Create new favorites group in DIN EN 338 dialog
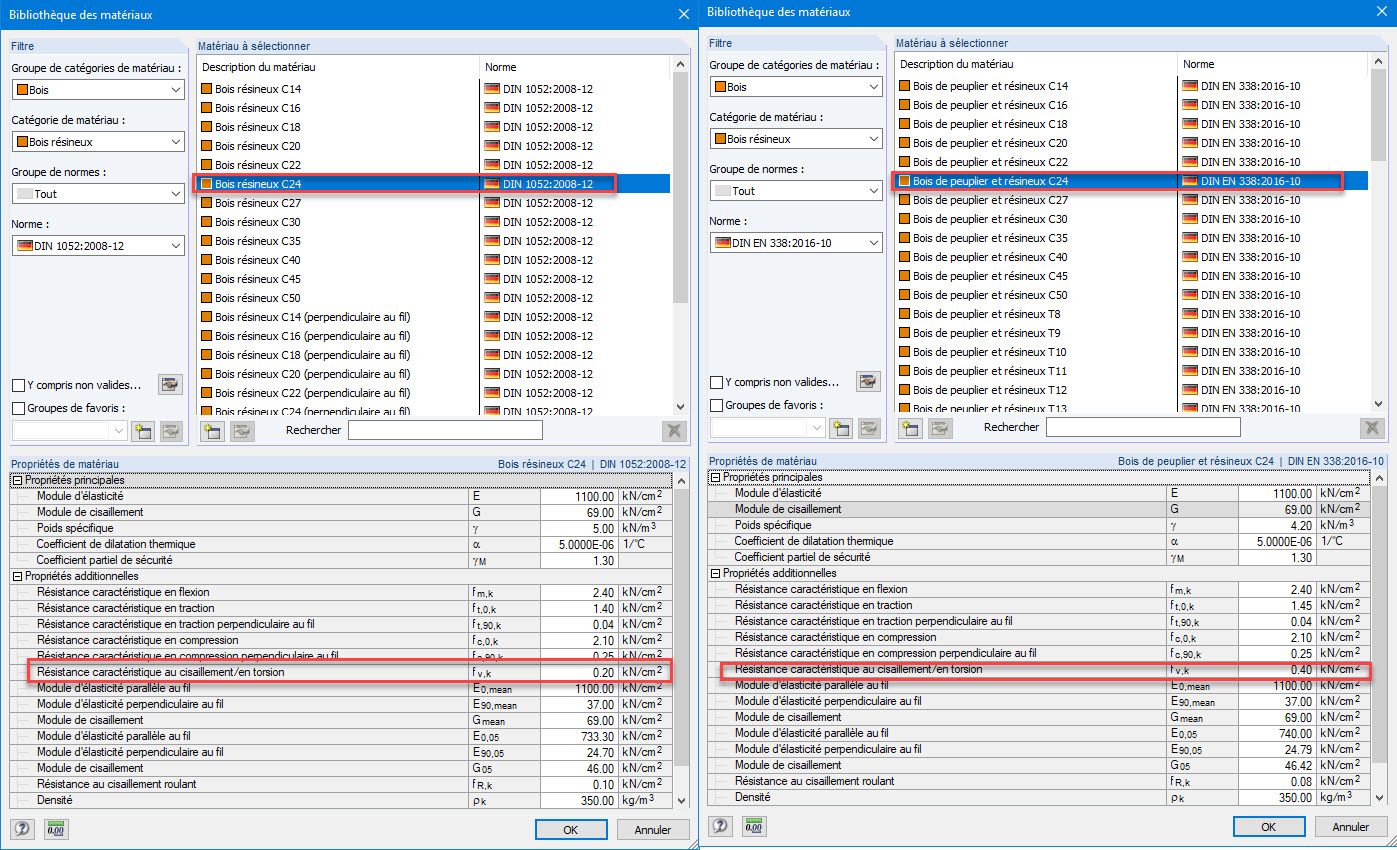The width and height of the screenshot is (1397, 850). (840, 428)
